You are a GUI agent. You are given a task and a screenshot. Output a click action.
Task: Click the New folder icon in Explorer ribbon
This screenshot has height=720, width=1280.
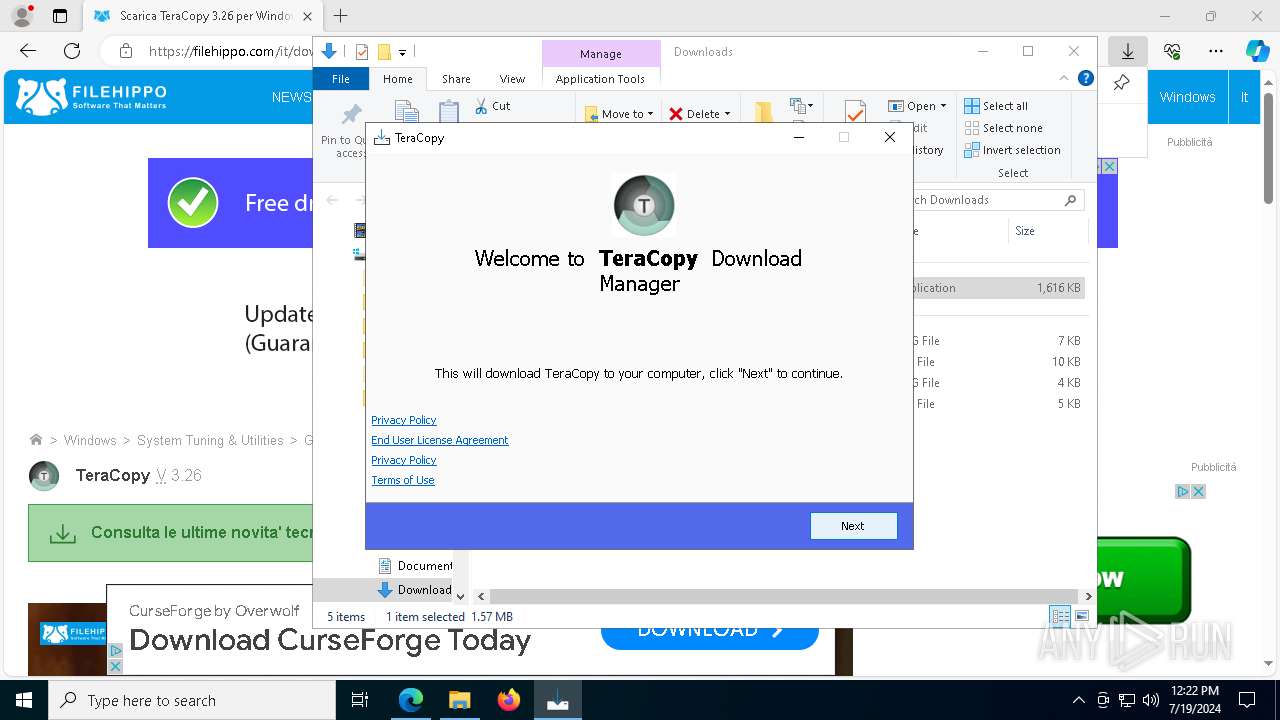point(764,112)
